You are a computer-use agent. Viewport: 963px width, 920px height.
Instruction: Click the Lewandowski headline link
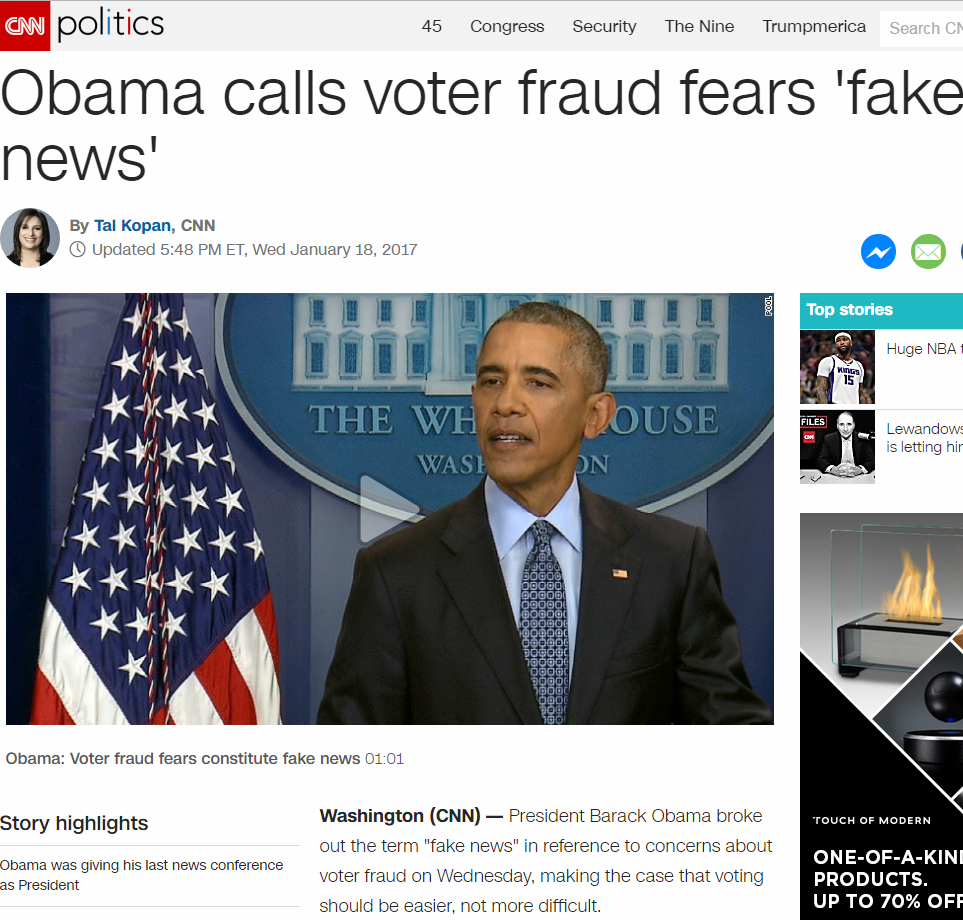click(924, 437)
